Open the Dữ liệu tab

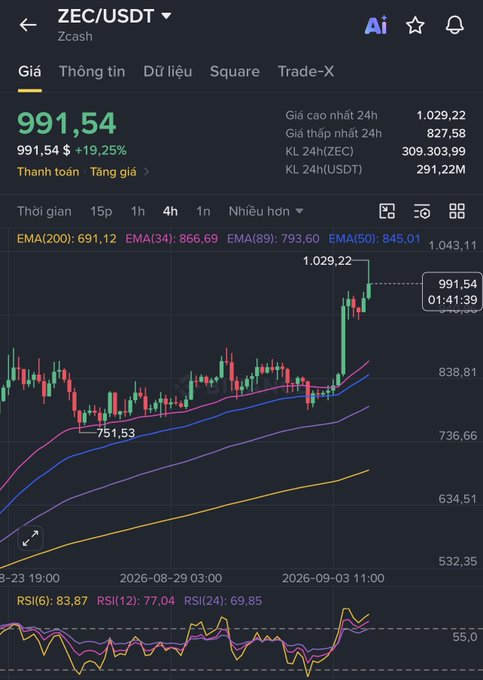click(x=168, y=72)
